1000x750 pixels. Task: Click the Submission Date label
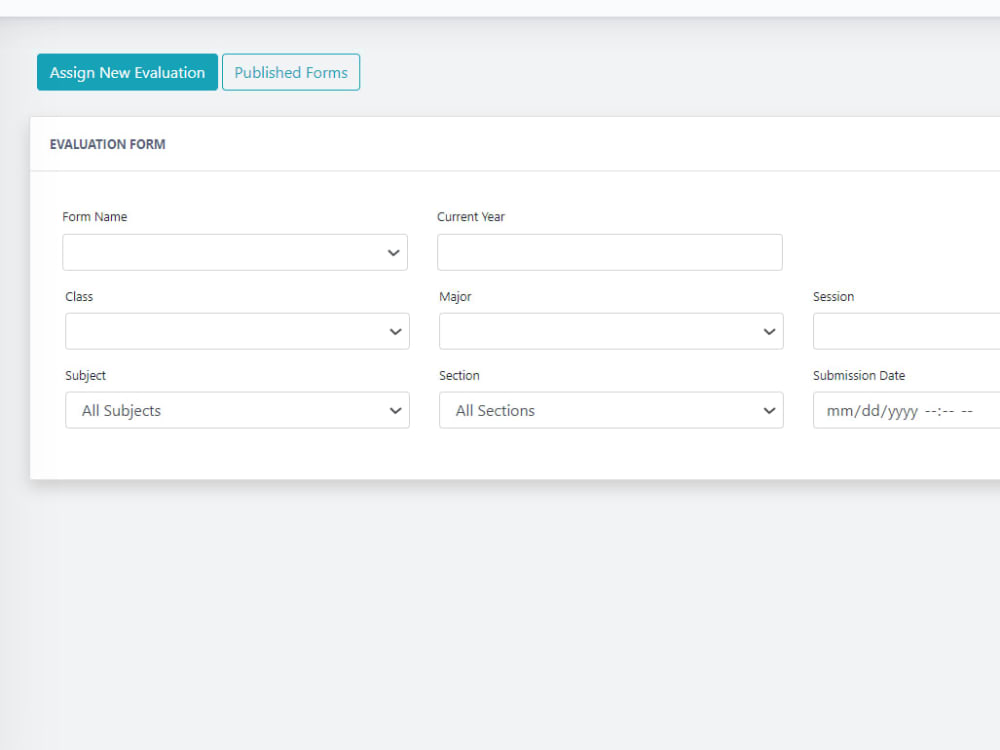click(859, 375)
